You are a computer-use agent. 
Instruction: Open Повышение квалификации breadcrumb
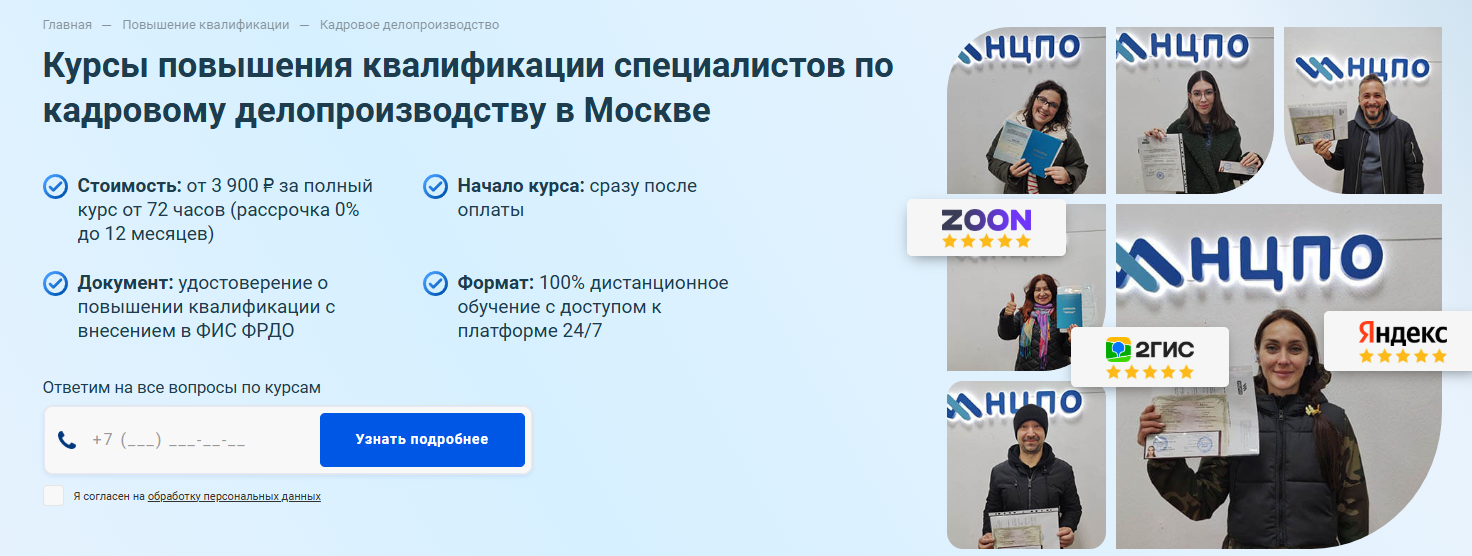coord(206,25)
